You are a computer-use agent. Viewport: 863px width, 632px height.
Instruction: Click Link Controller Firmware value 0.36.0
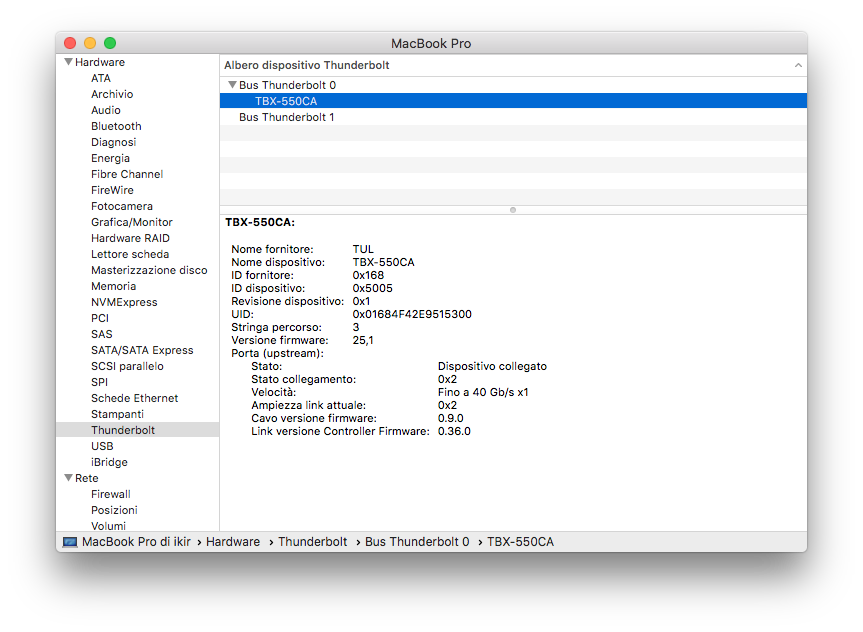click(454, 431)
